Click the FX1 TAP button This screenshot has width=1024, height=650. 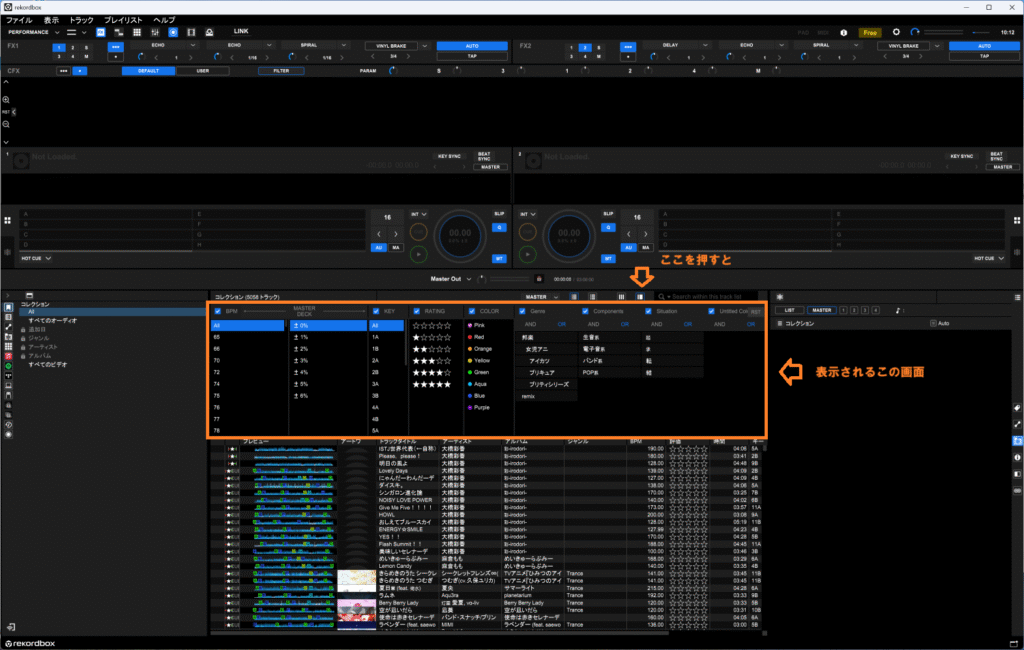point(472,56)
